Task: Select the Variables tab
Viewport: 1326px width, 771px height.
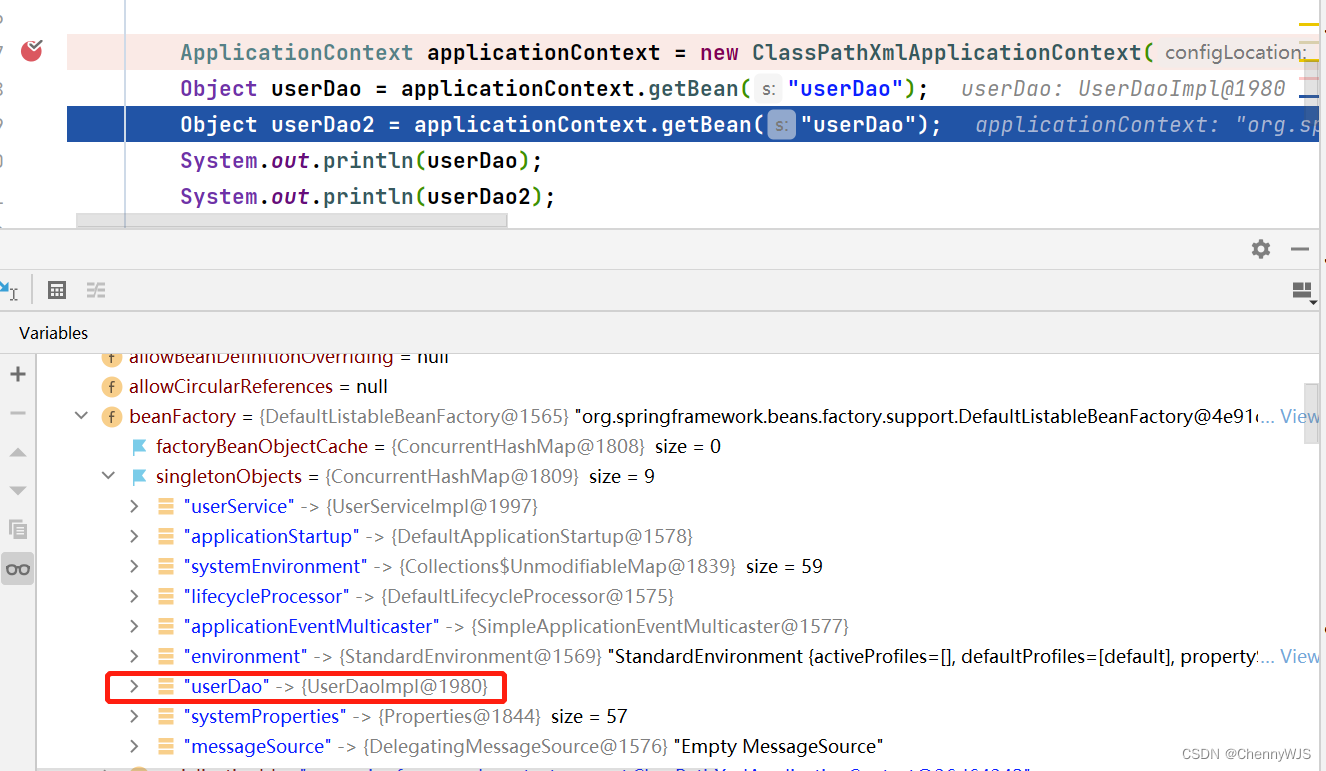Action: (x=54, y=333)
